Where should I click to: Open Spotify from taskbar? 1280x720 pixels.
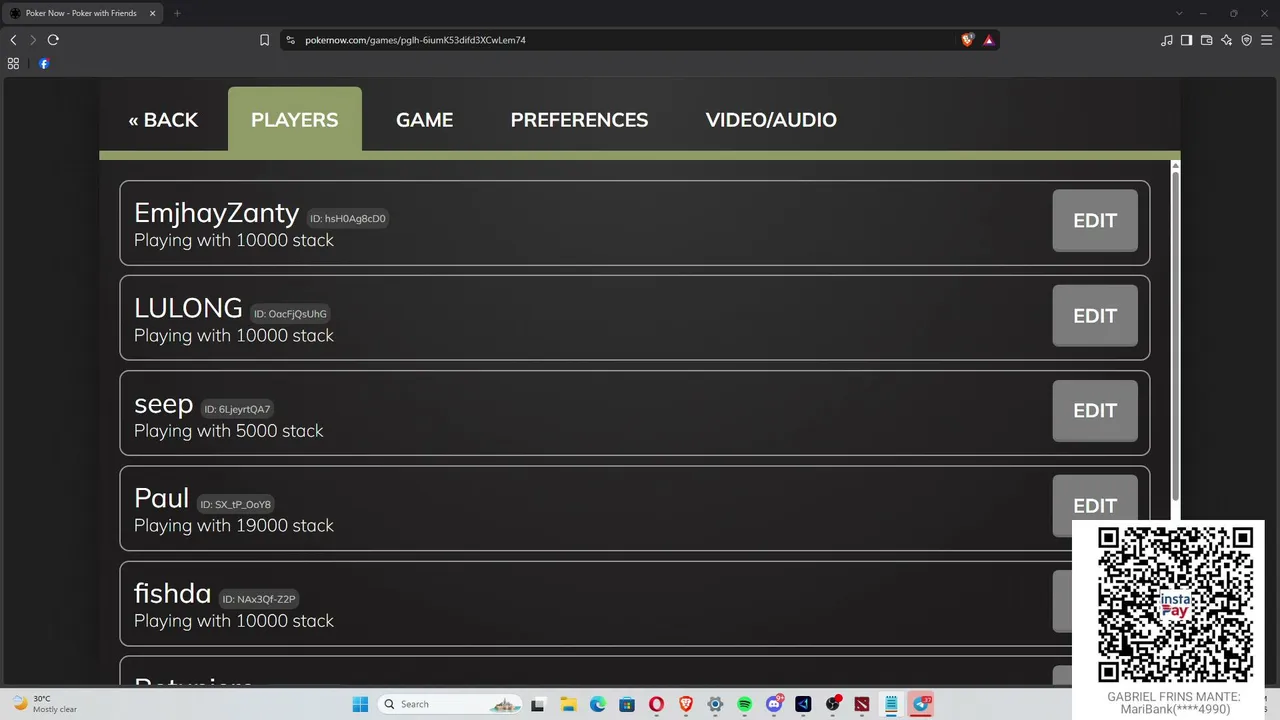click(744, 704)
